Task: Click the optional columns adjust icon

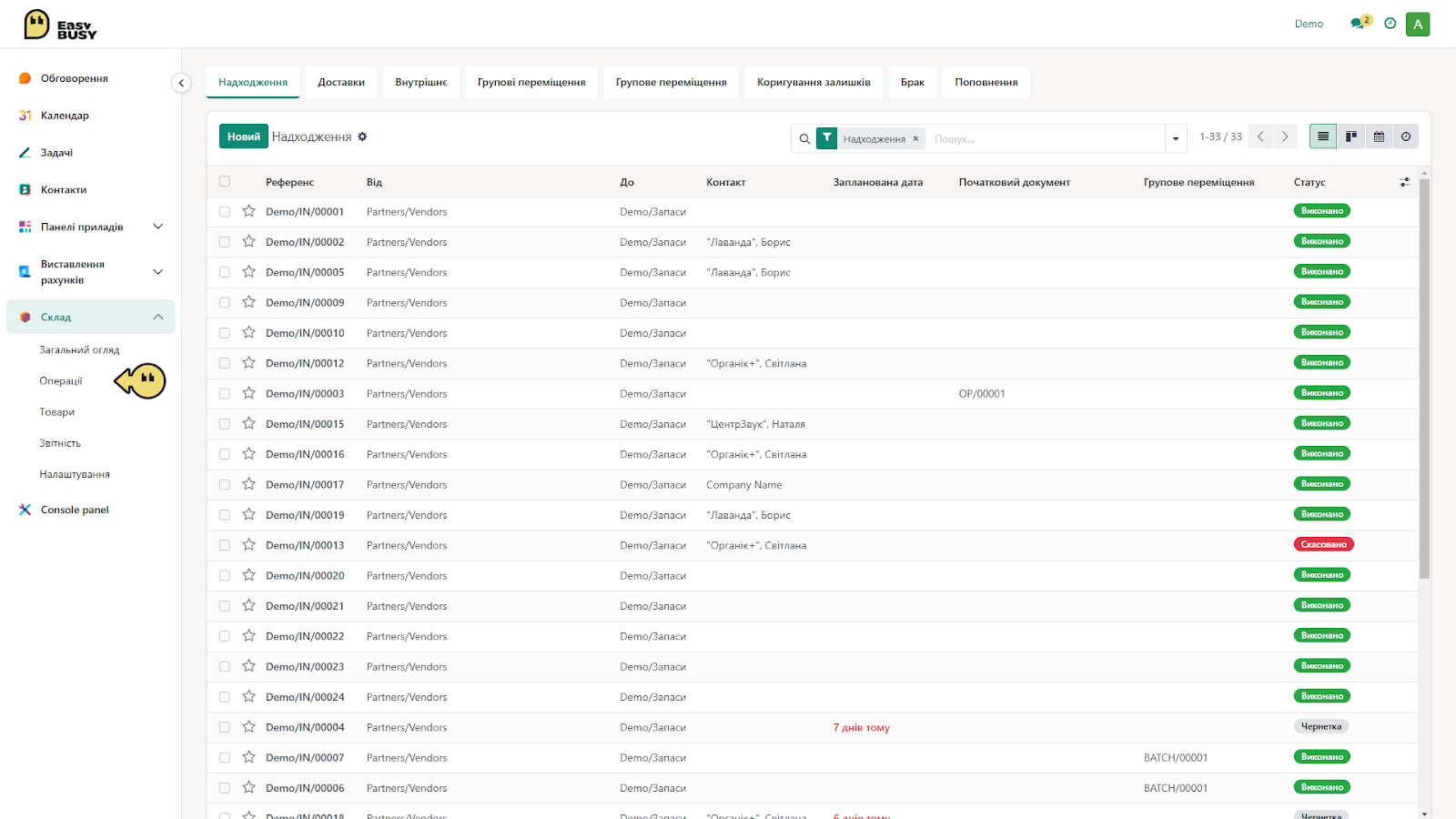Action: click(1405, 182)
